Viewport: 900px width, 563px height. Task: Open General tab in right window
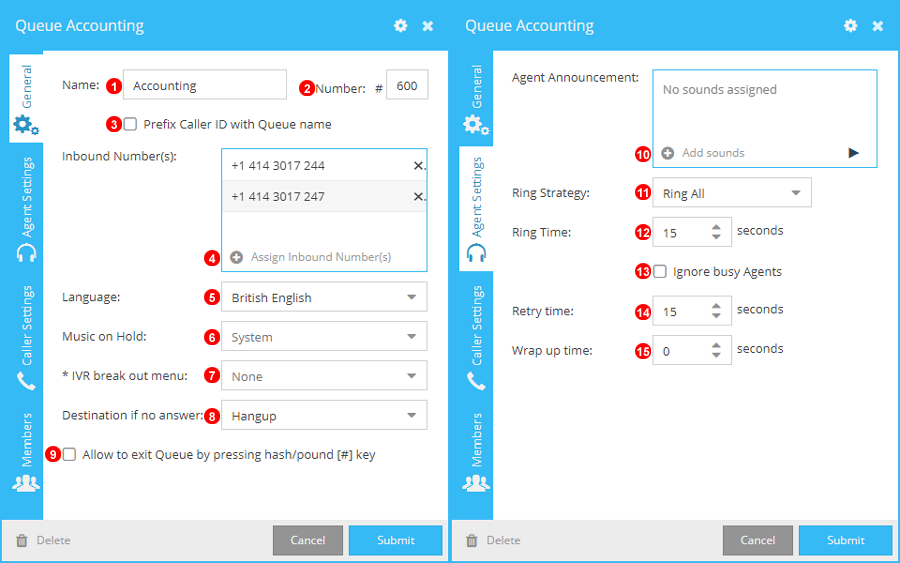coord(476,99)
